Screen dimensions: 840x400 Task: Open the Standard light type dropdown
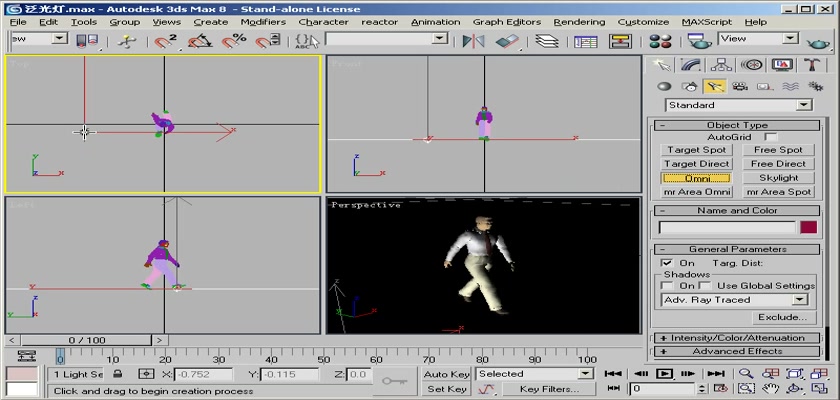point(737,105)
